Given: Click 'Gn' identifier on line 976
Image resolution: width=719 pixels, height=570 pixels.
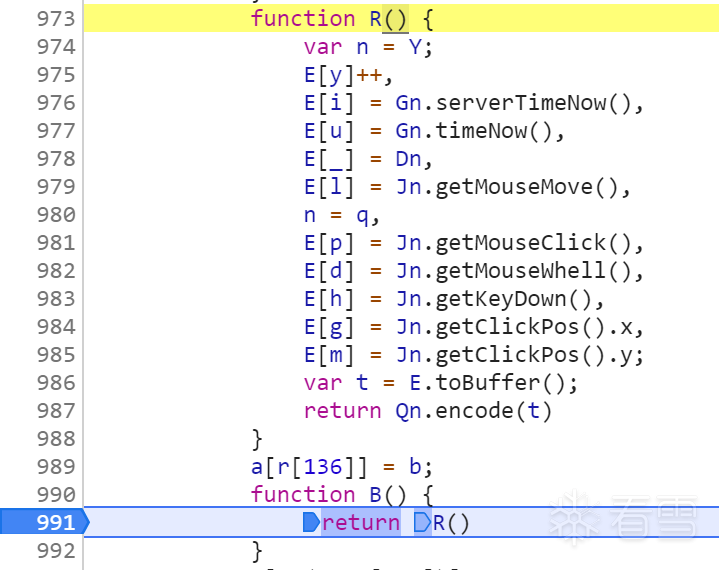Looking at the screenshot, I should coord(408,103).
